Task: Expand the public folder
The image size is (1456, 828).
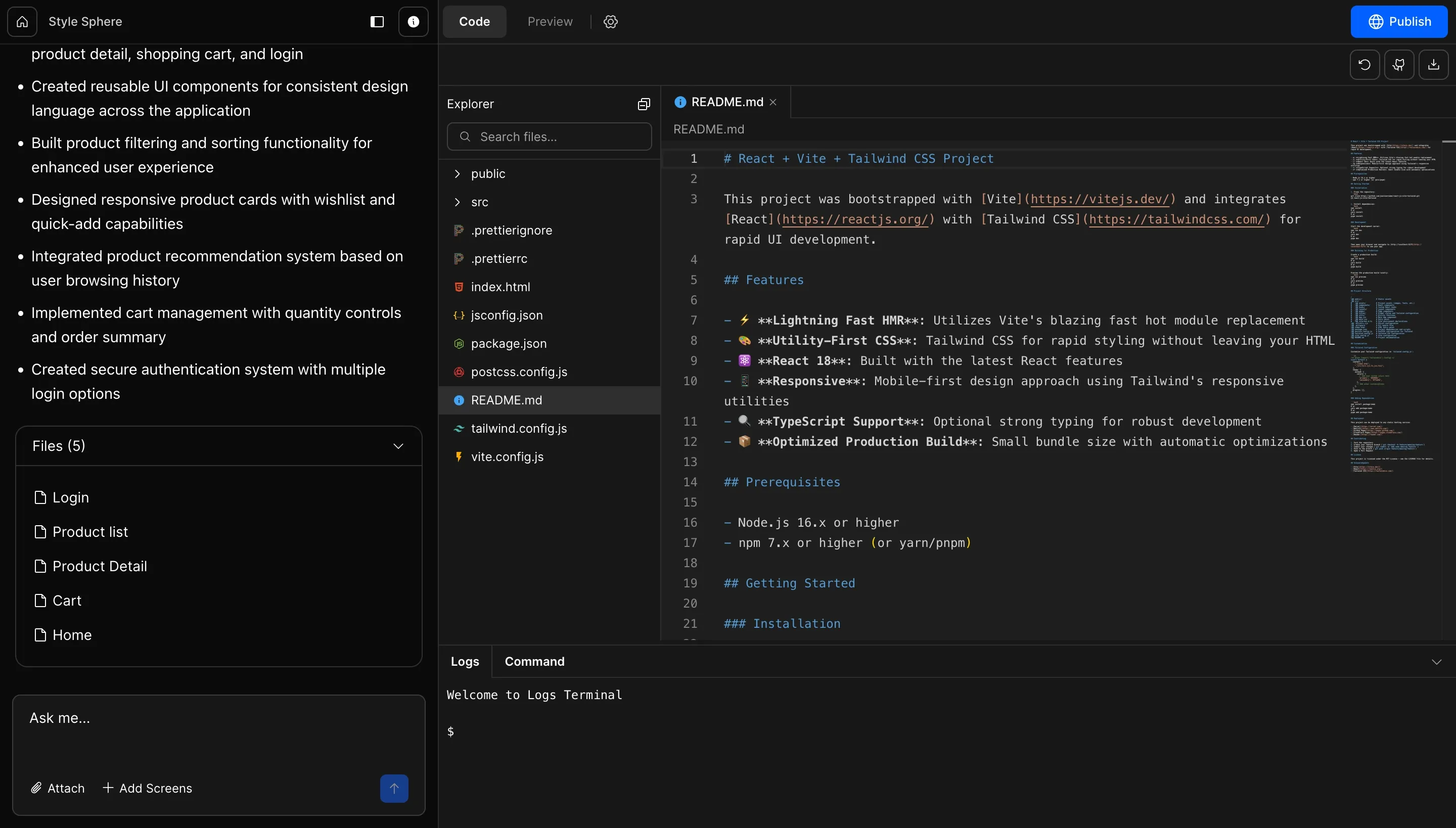Action: point(487,174)
